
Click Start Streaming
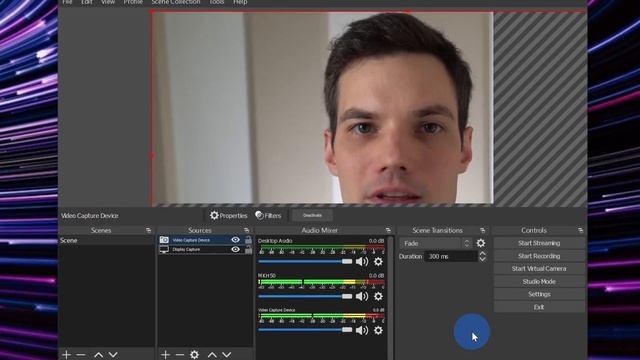[x=539, y=243]
